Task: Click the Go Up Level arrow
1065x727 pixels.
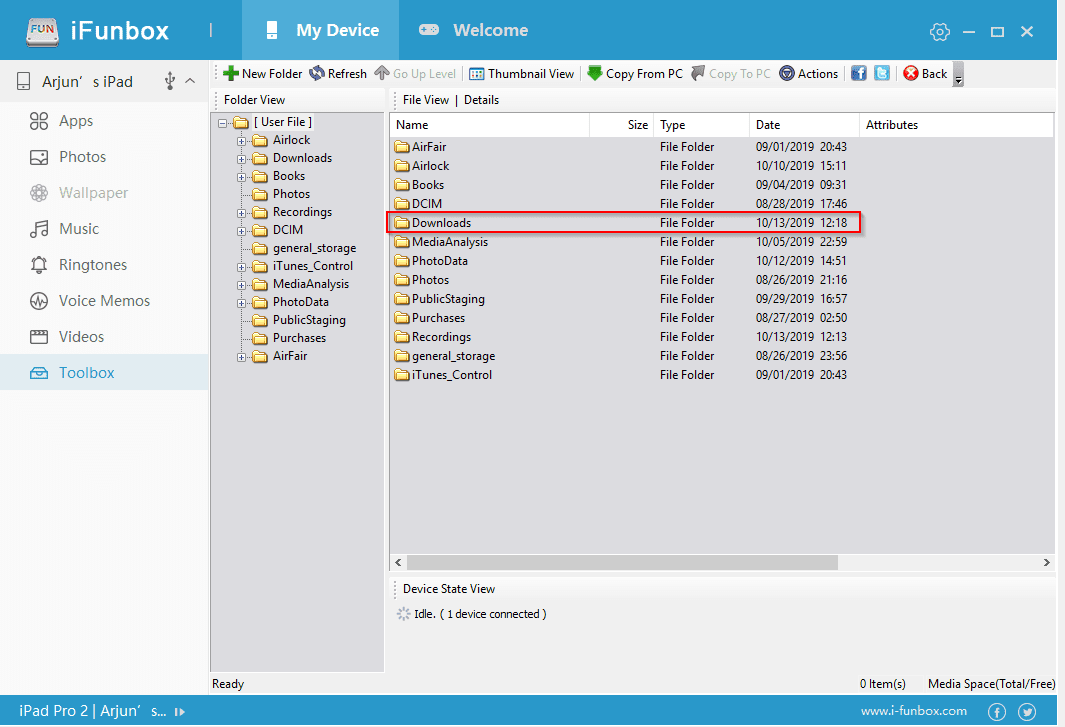Action: [x=415, y=73]
